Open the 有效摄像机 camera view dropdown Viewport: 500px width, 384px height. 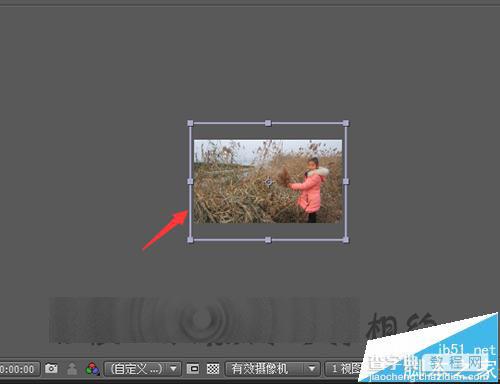click(272, 369)
